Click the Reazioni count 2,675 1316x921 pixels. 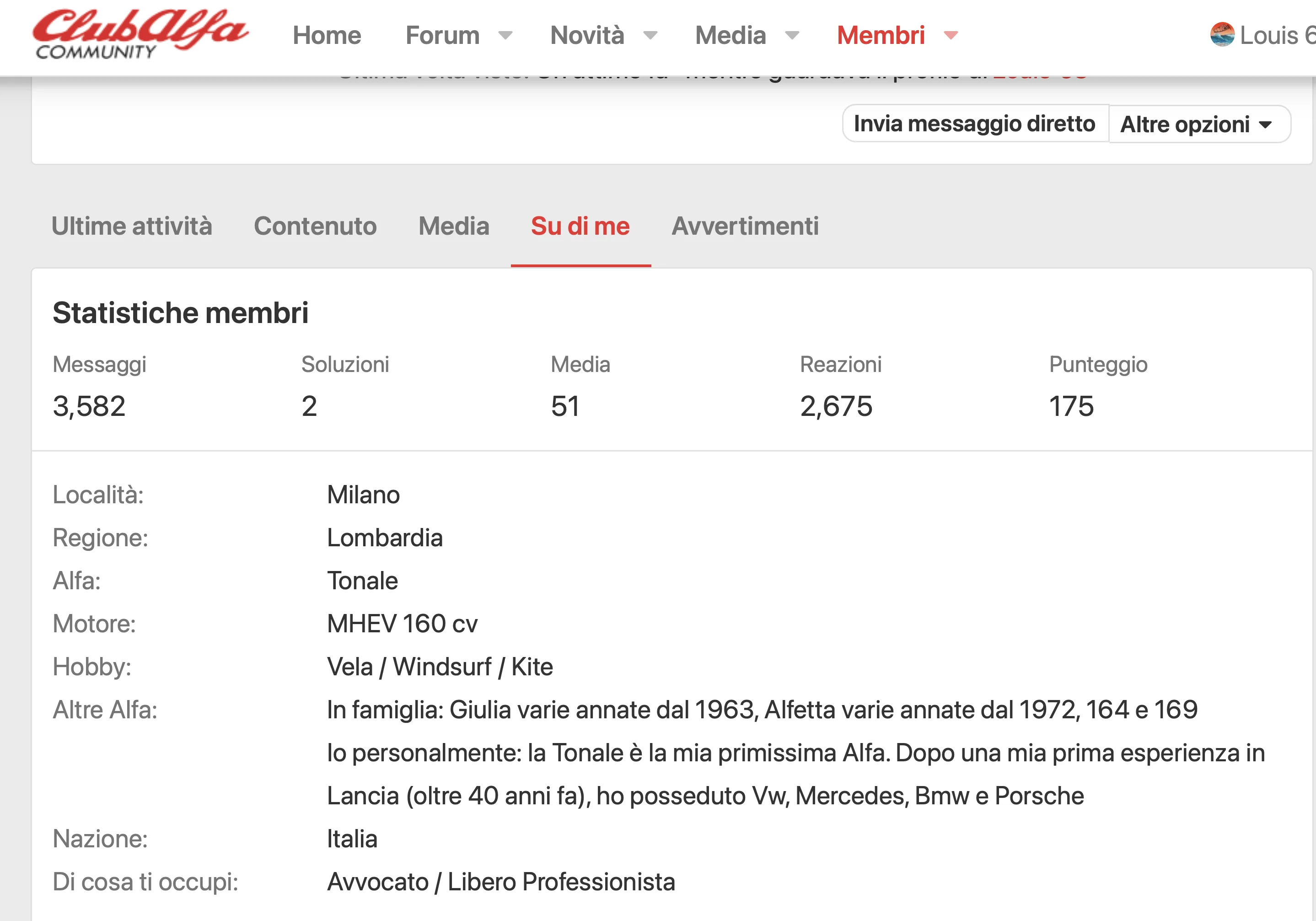click(x=836, y=406)
